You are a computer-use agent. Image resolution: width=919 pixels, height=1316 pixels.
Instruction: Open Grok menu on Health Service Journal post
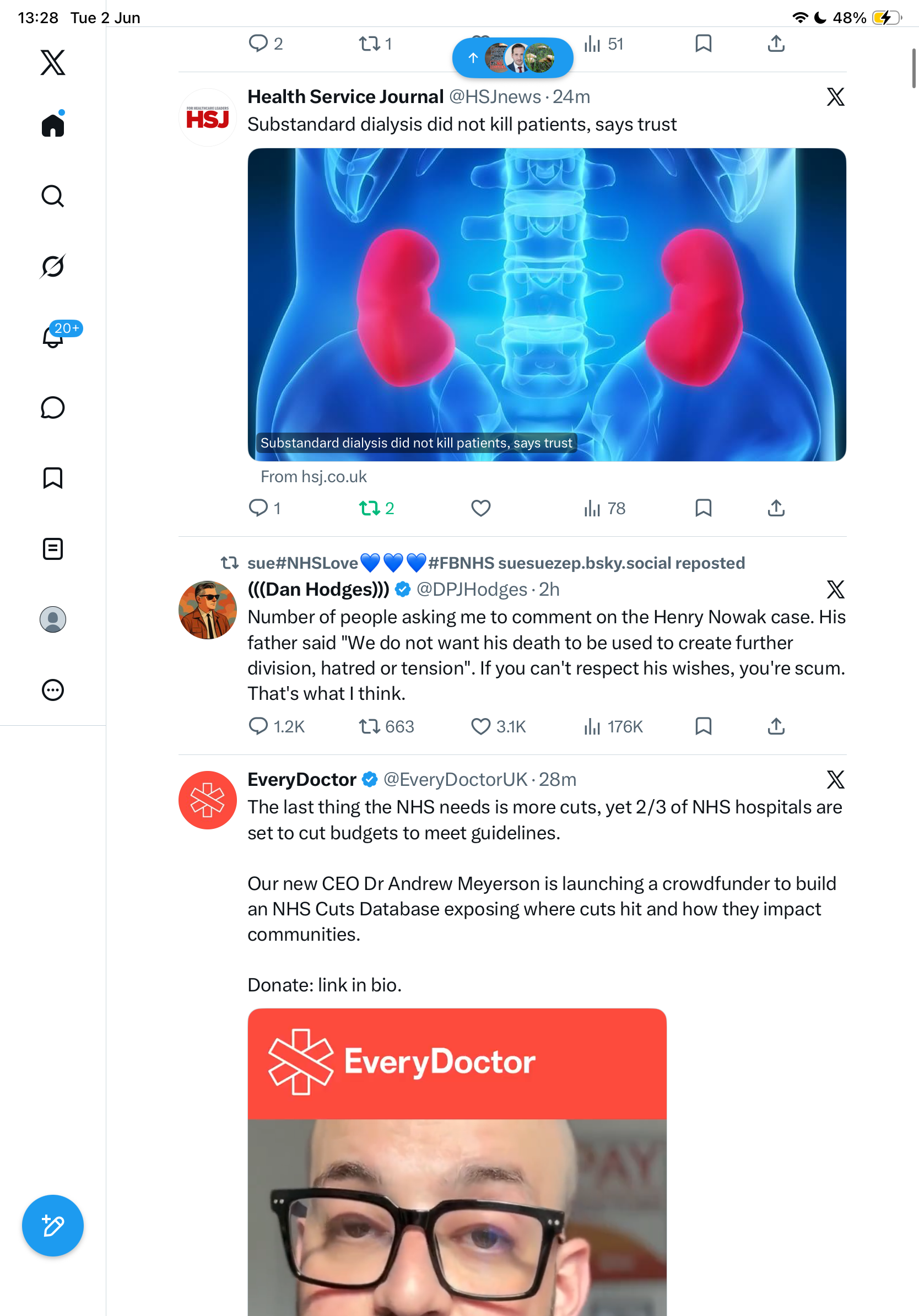click(835, 97)
